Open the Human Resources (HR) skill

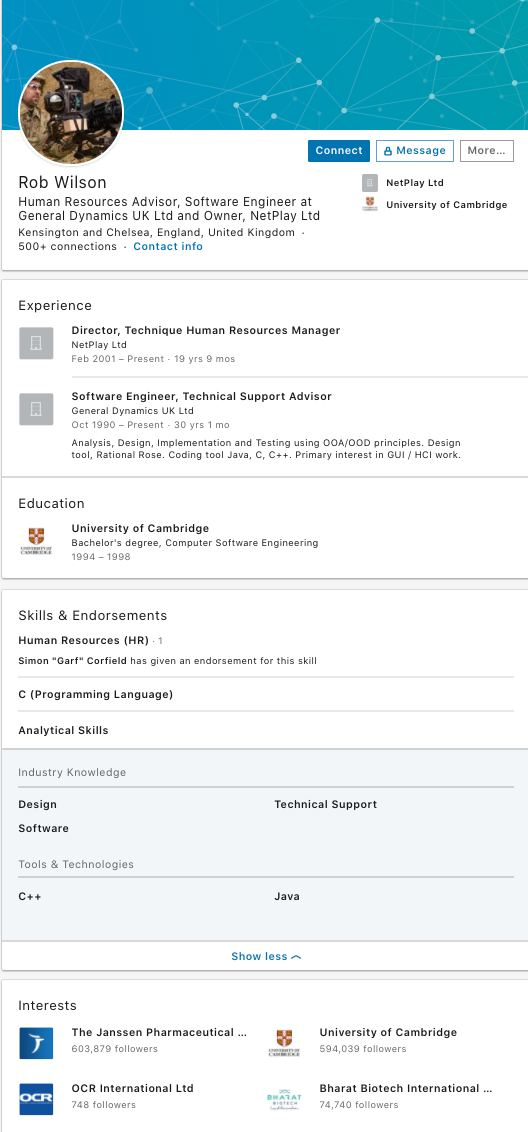83,640
